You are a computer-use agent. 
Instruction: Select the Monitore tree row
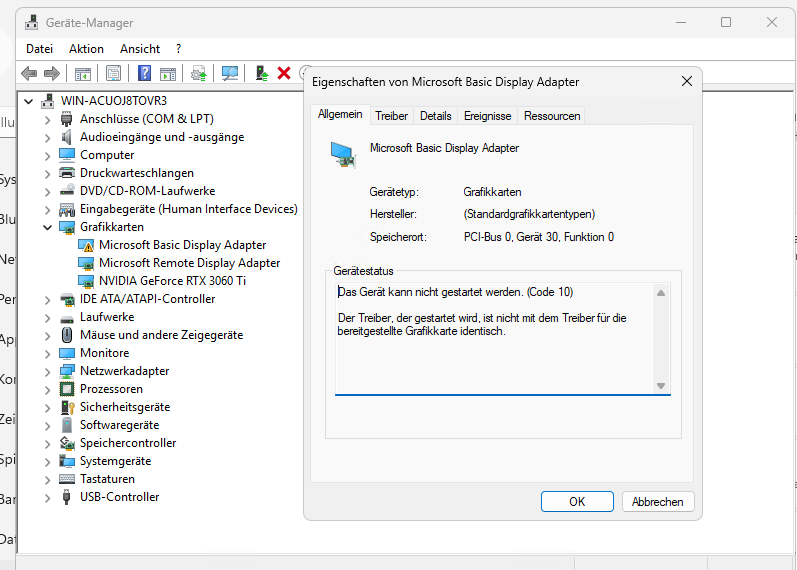(105, 353)
